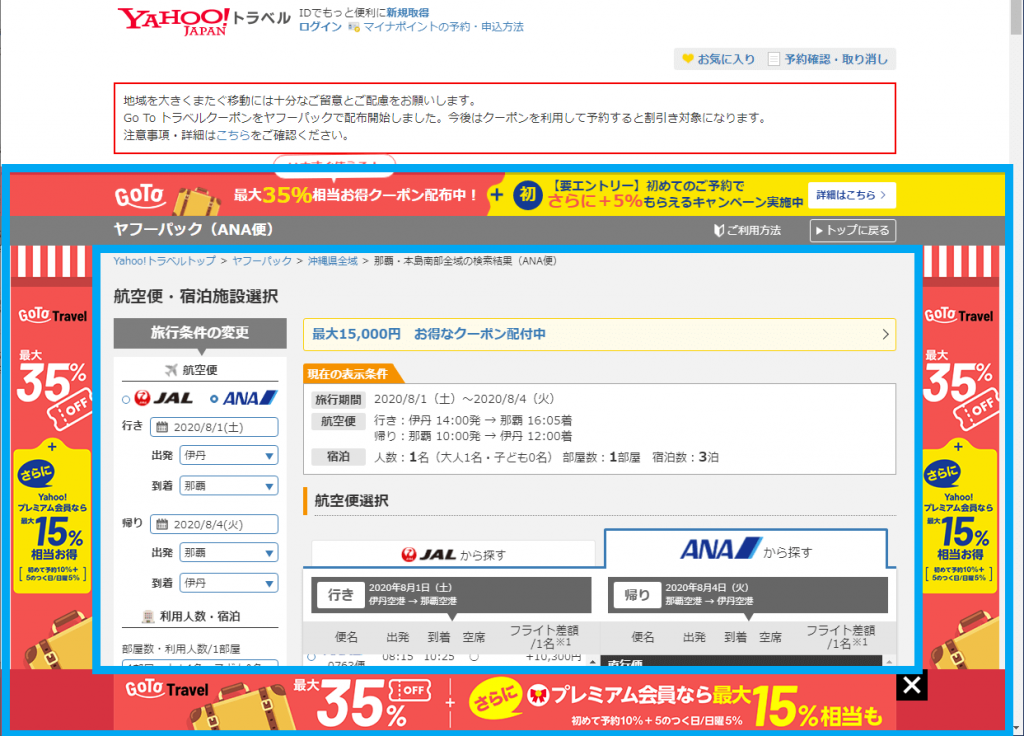
Task: Open マイナポイントの予約・申込方法 link
Action: click(x=443, y=27)
